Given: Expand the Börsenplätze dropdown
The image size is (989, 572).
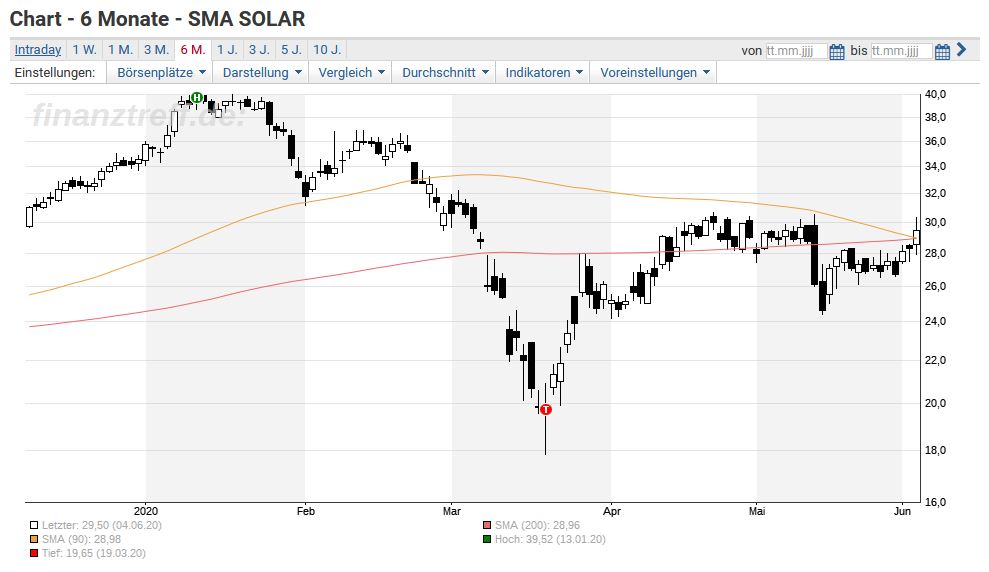Looking at the screenshot, I should coord(161,73).
